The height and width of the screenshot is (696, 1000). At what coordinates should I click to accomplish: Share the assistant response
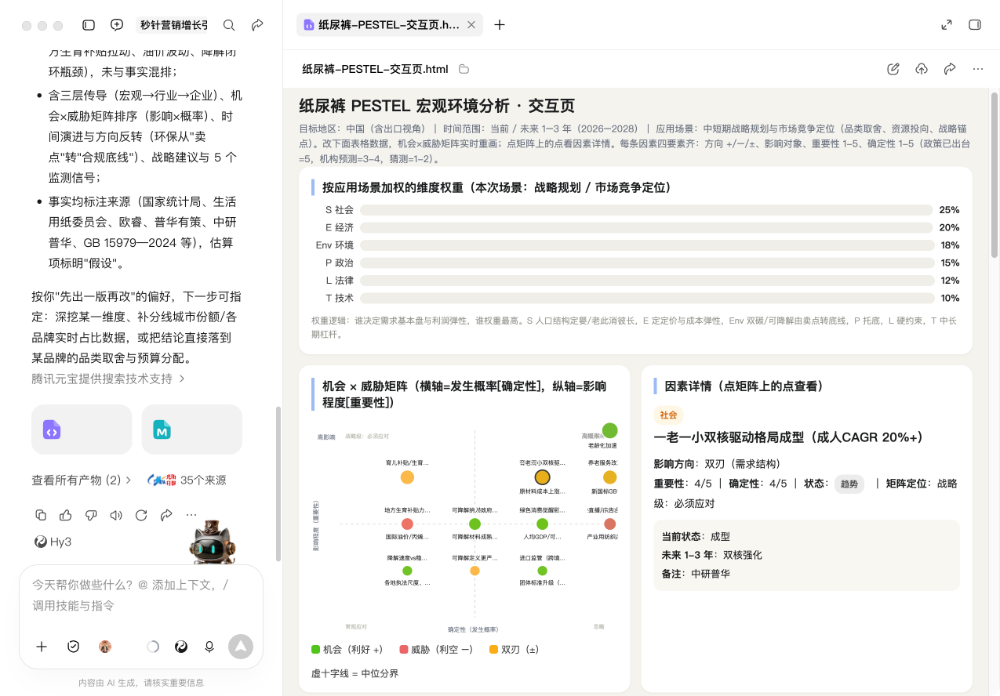[x=166, y=515]
